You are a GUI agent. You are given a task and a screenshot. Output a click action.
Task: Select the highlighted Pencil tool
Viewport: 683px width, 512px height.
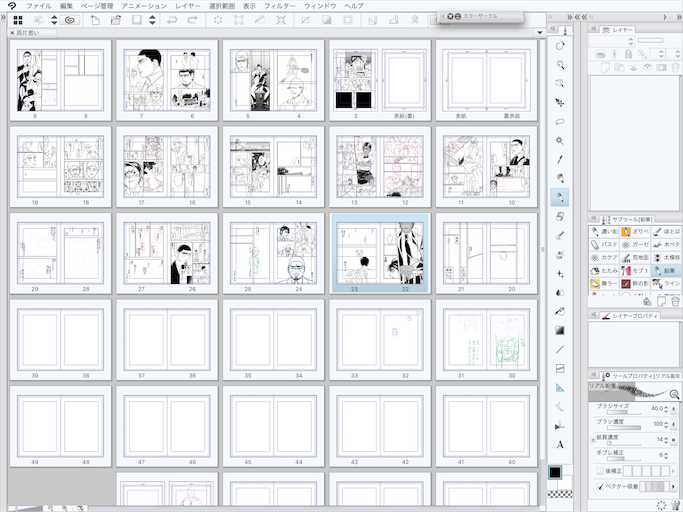pos(560,197)
